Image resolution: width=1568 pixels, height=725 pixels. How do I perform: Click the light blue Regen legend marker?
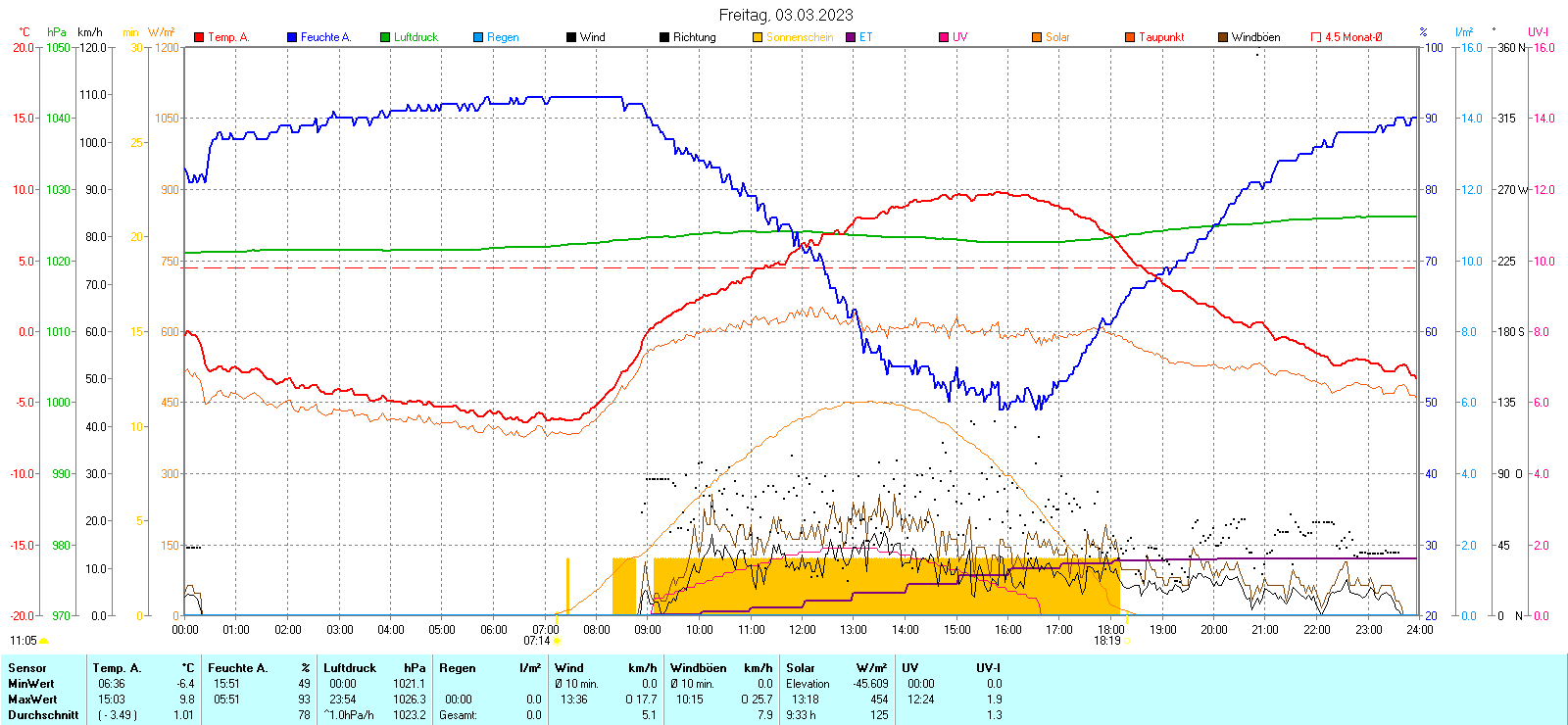tap(478, 37)
